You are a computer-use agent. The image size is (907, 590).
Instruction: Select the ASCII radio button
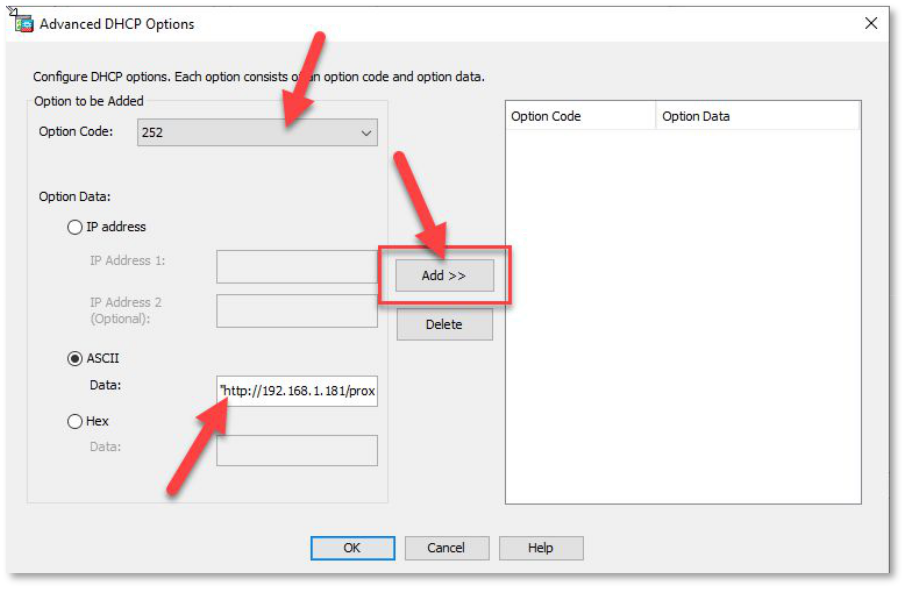(x=75, y=359)
